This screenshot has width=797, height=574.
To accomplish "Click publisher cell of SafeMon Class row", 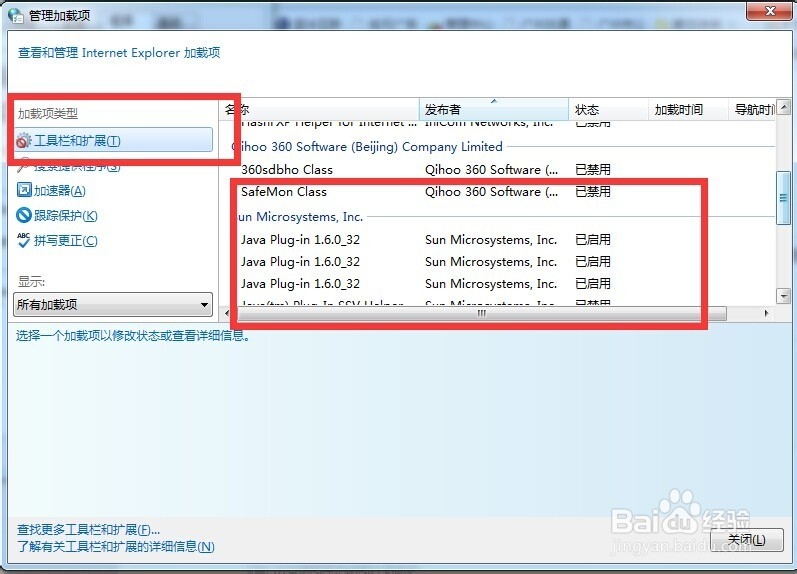I will tap(491, 192).
